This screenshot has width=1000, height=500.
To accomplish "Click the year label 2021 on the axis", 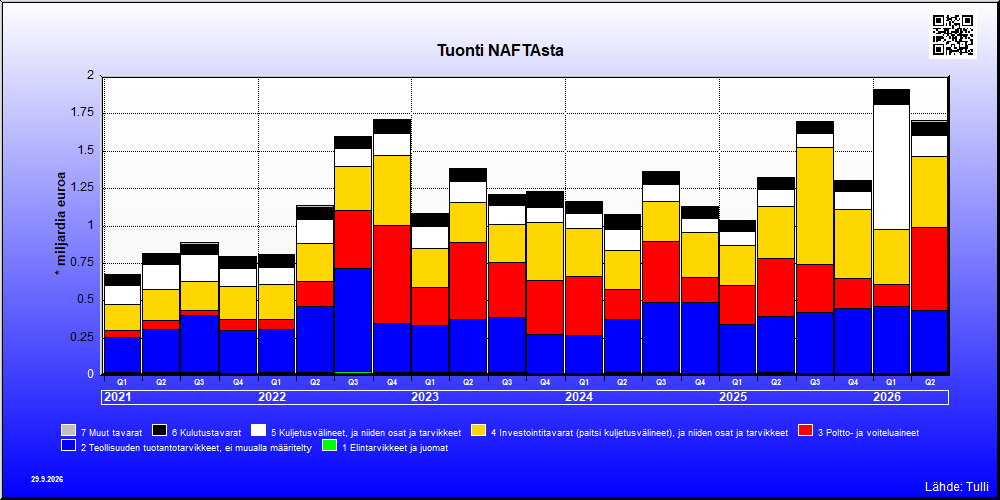I will (x=117, y=397).
